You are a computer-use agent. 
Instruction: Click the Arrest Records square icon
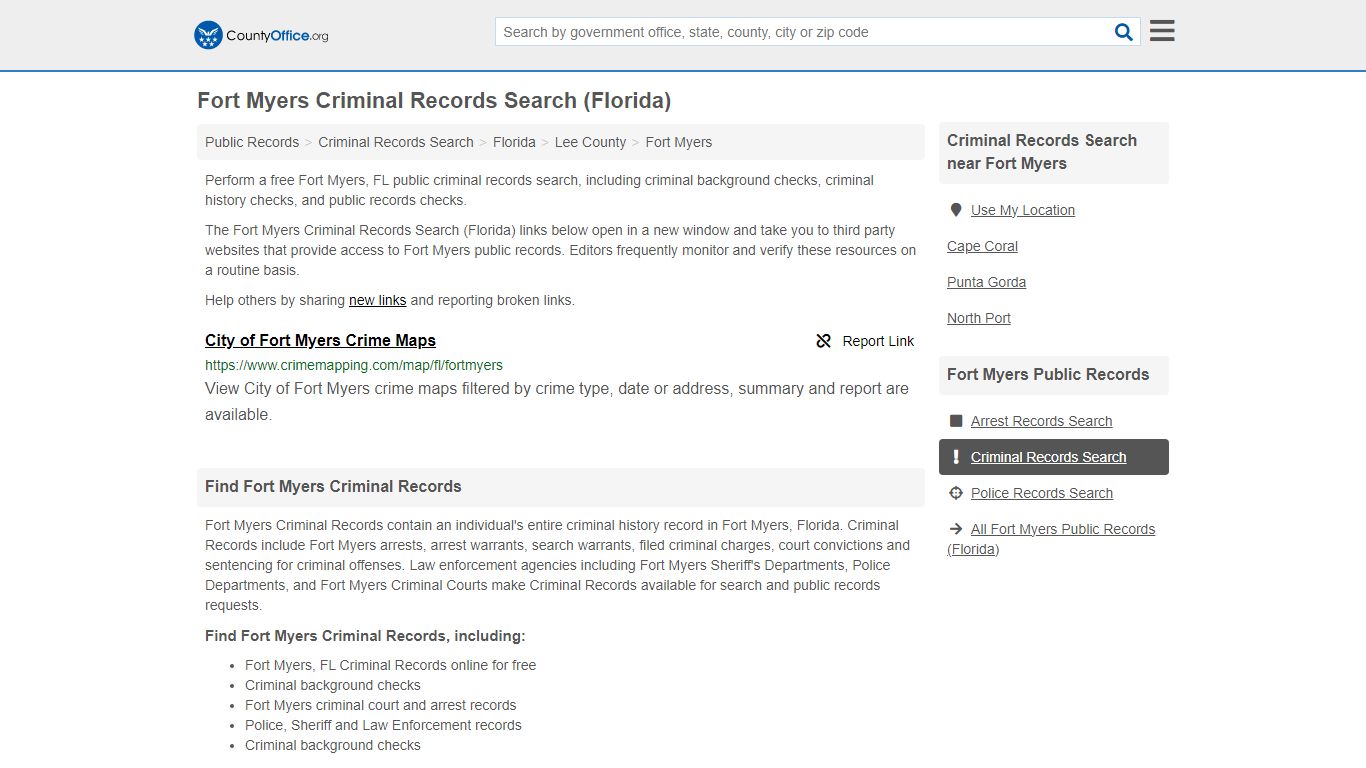(956, 421)
